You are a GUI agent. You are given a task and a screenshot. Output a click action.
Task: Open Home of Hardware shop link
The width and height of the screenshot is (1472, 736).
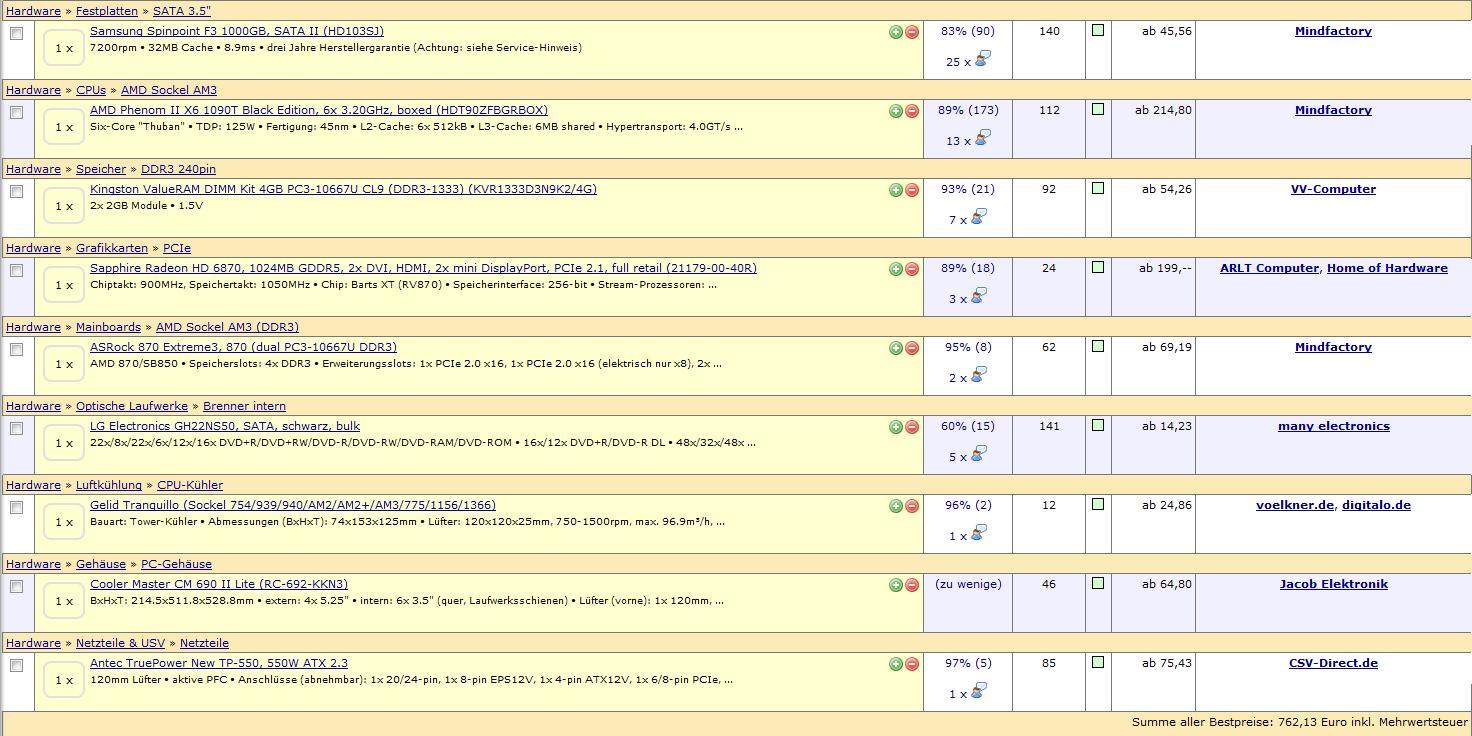click(1387, 268)
